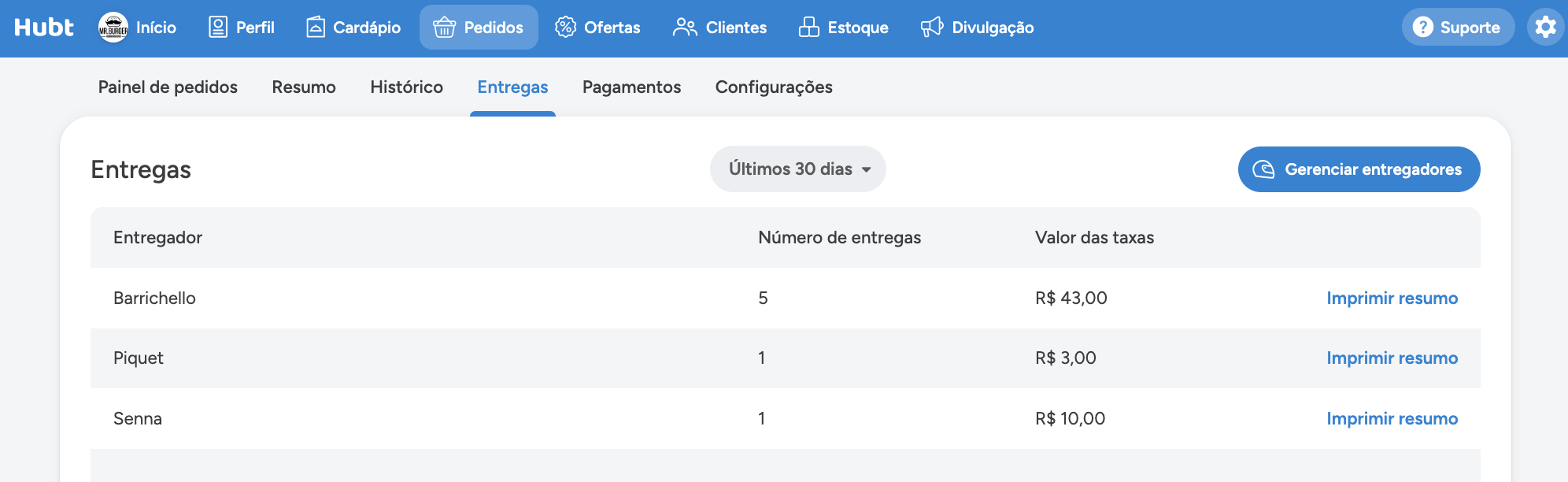Click the Cardápio menu icon
This screenshot has width=1568, height=482.
pos(316,28)
